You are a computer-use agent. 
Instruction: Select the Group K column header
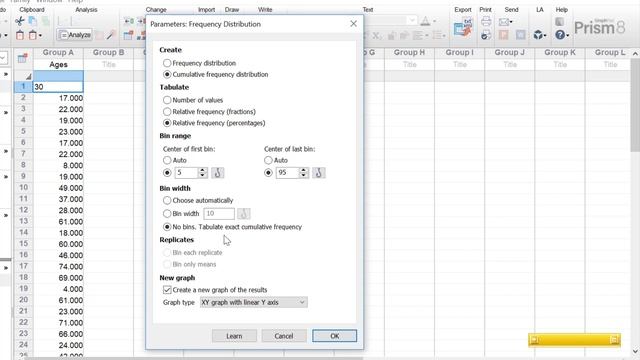coord(560,53)
